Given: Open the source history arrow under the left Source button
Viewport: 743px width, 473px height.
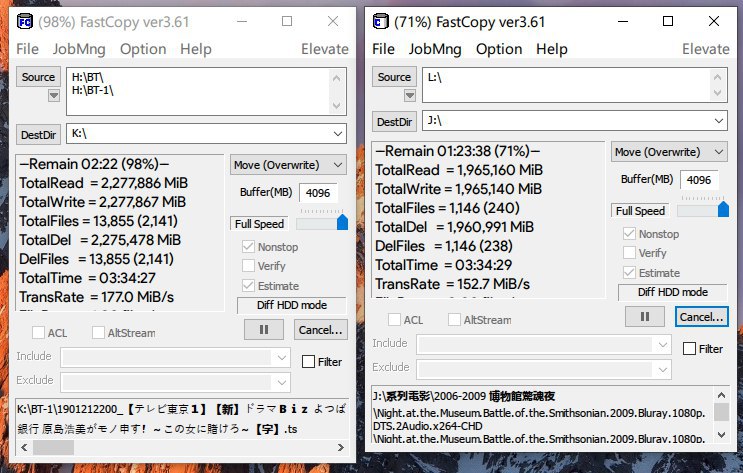Looking at the screenshot, I should tap(54, 96).
